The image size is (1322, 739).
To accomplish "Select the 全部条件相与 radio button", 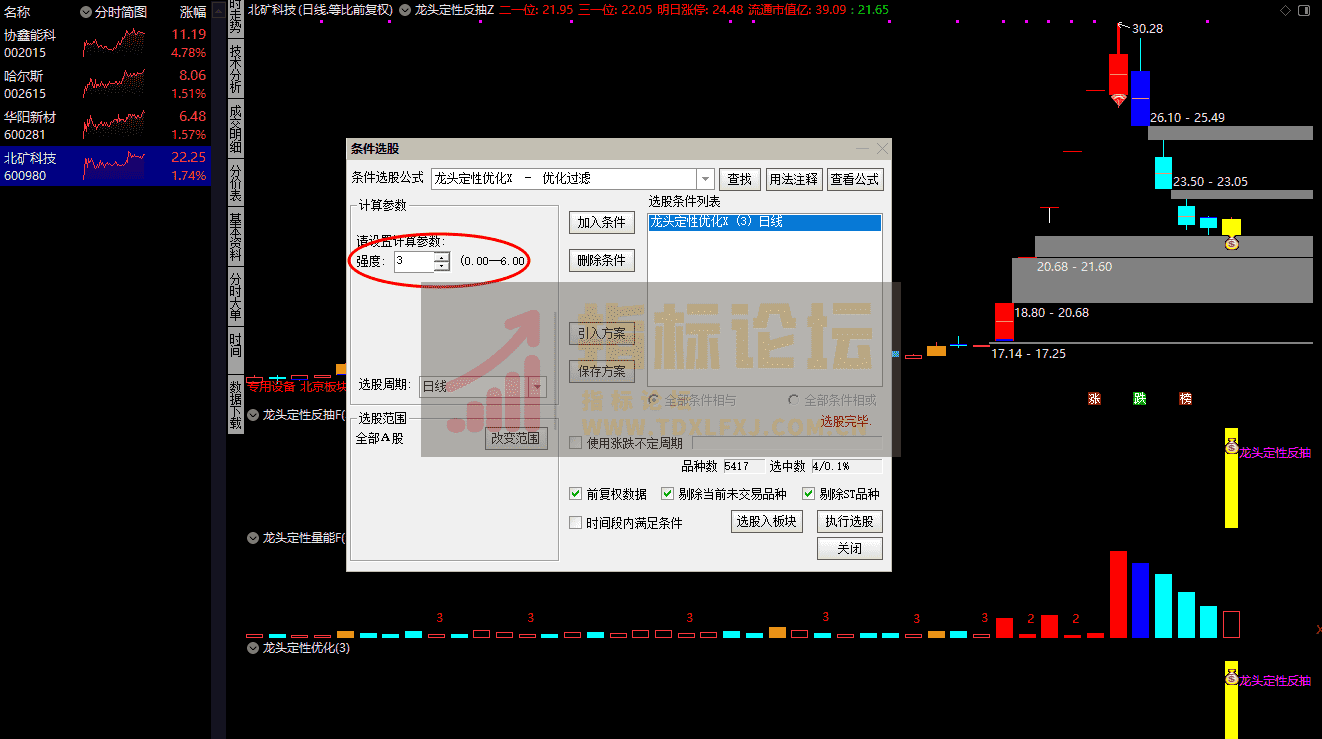I will 654,400.
